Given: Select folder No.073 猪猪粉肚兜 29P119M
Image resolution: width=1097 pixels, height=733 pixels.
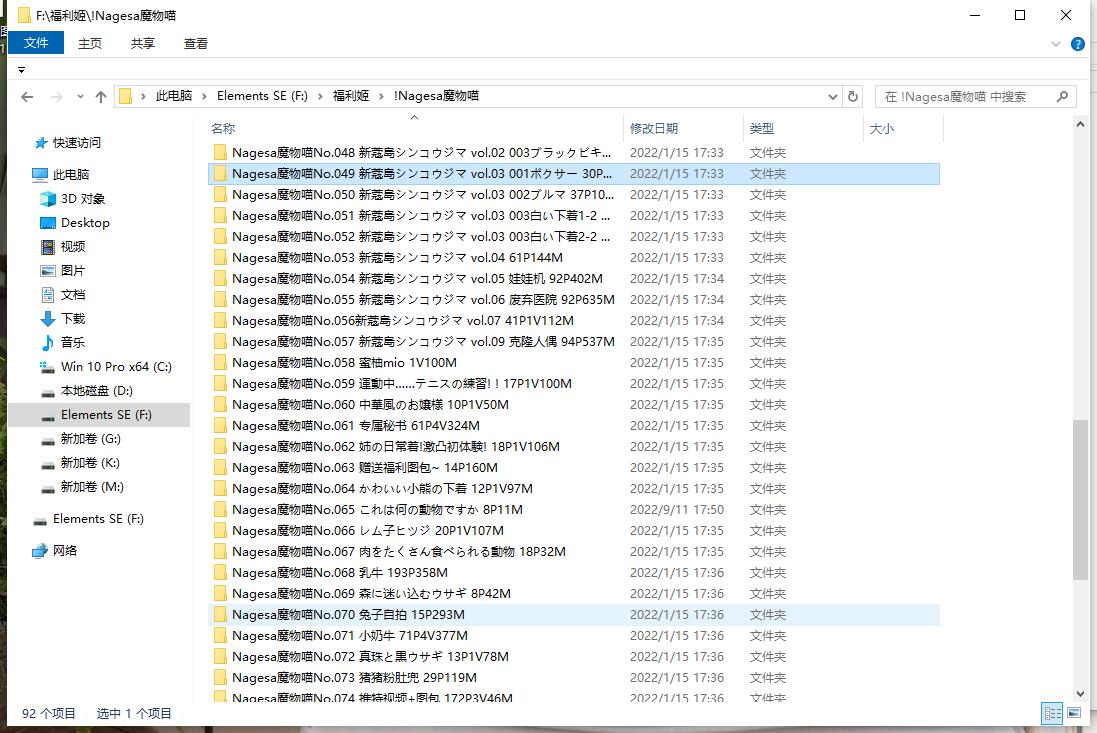Looking at the screenshot, I should click(x=574, y=677).
